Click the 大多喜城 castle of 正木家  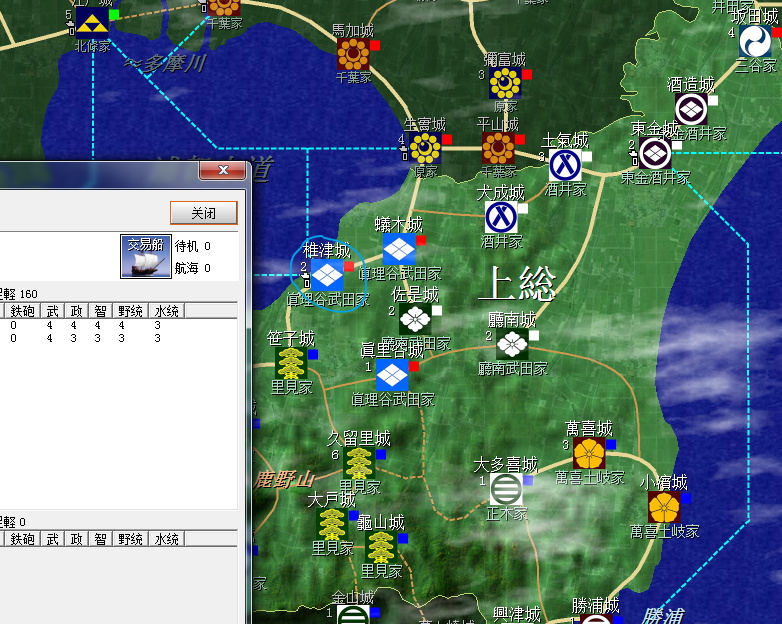[506, 489]
